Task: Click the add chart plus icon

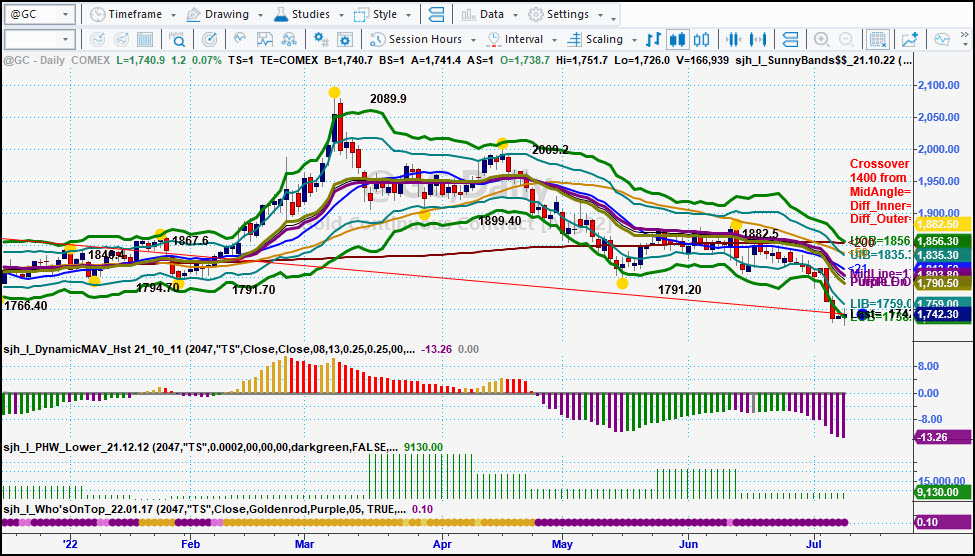Action: click(x=910, y=40)
